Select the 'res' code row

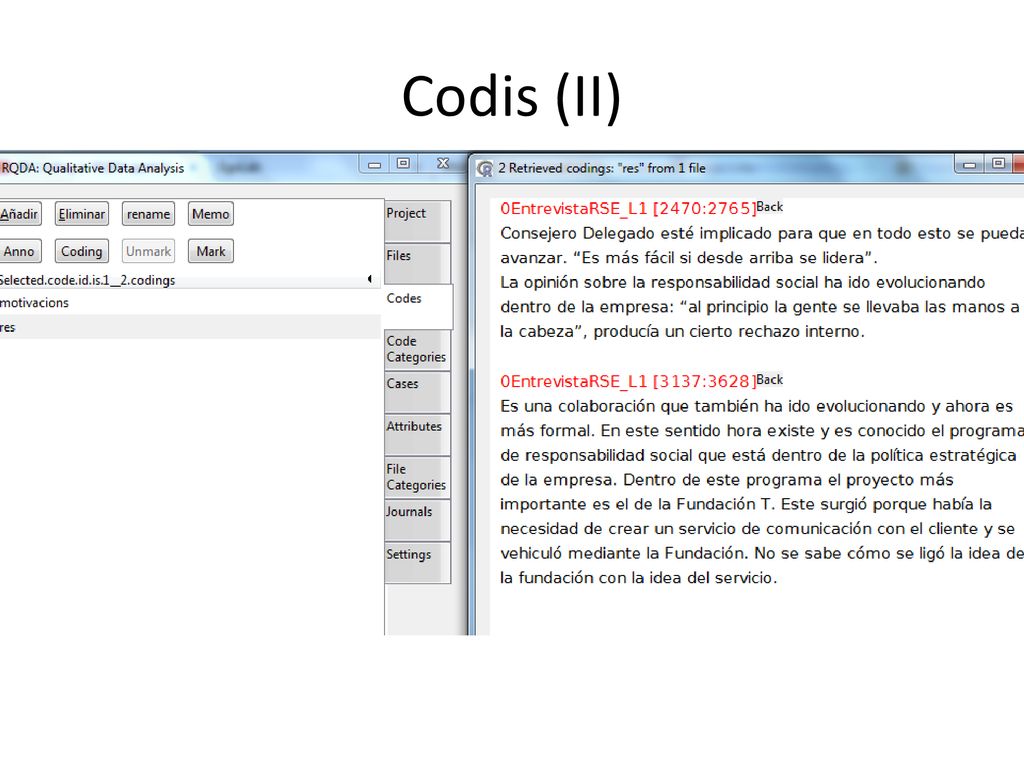(x=190, y=327)
